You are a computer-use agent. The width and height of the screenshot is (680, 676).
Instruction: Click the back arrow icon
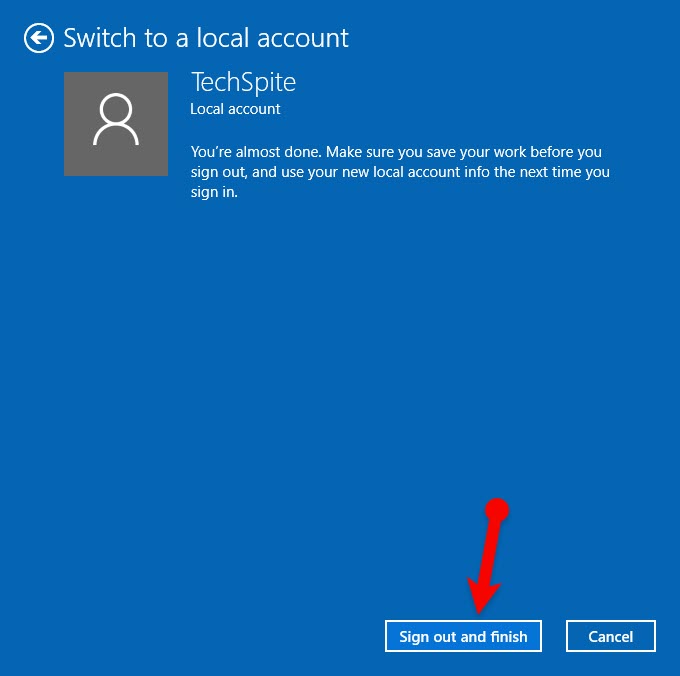pyautogui.click(x=39, y=39)
